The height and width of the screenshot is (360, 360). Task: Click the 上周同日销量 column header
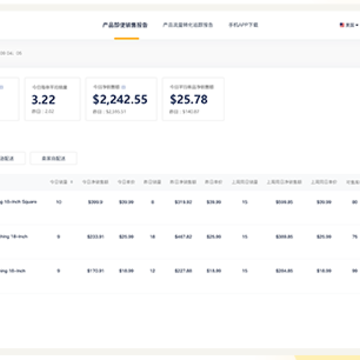click(x=245, y=182)
